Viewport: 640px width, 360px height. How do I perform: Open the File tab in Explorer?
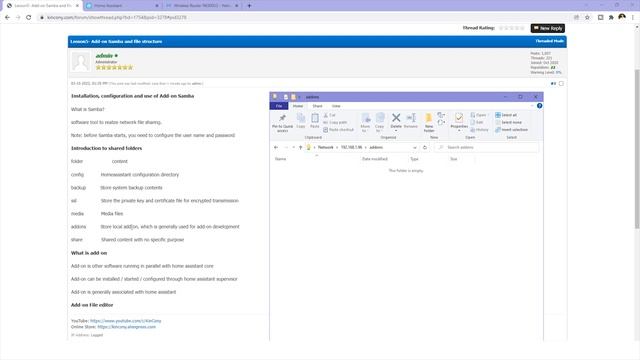pos(279,106)
